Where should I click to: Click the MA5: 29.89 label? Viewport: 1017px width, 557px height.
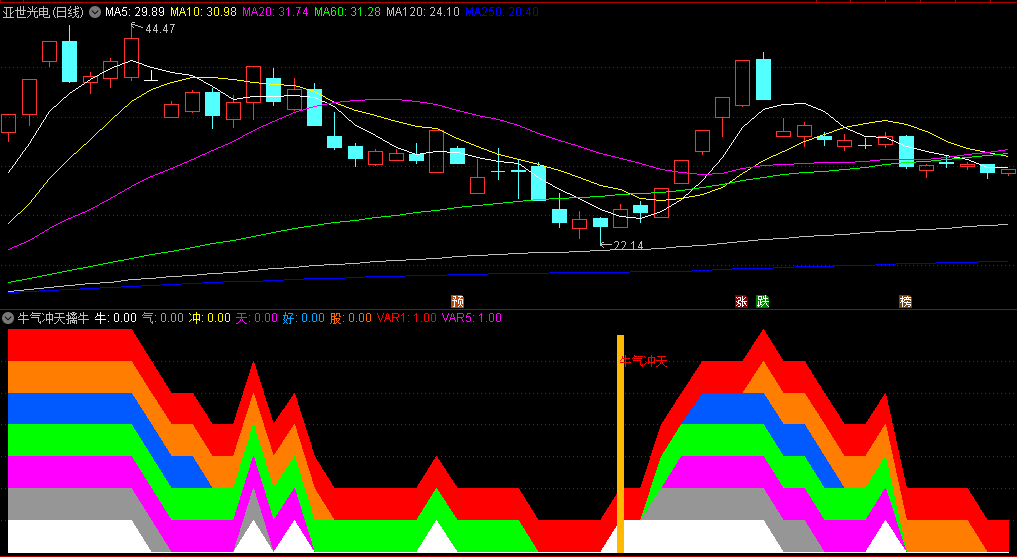tap(136, 12)
